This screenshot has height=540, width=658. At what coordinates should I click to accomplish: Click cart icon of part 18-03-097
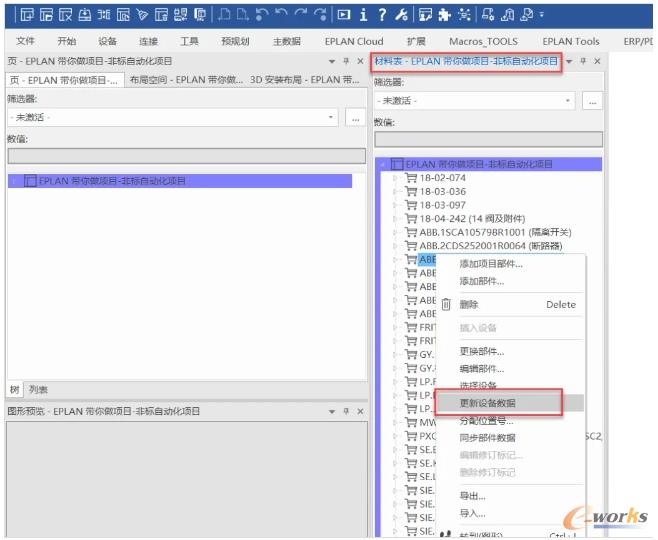[x=411, y=205]
